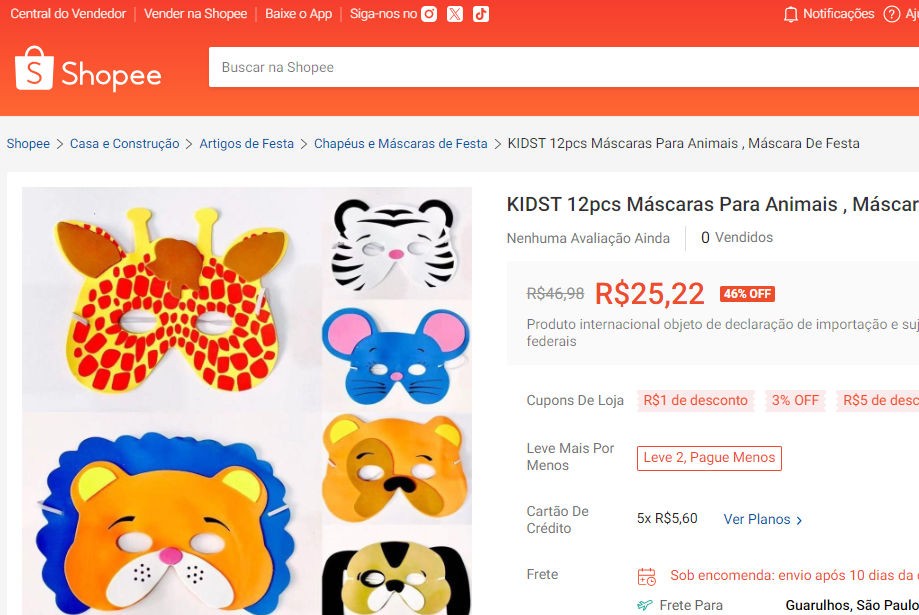Open Shopee's TikTok icon link
The image size is (919, 615).
(481, 14)
